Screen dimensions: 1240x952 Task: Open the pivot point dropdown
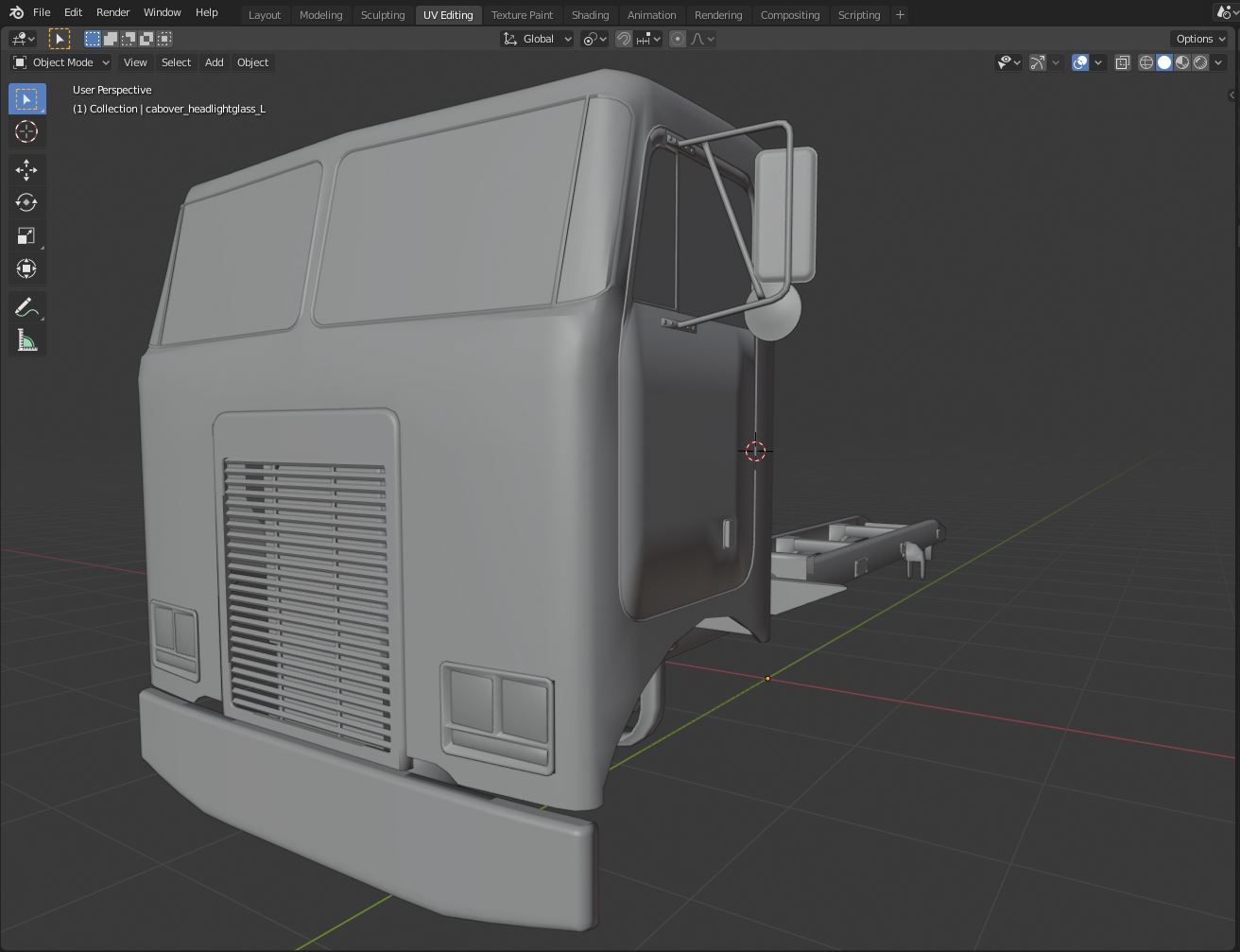[x=594, y=39]
